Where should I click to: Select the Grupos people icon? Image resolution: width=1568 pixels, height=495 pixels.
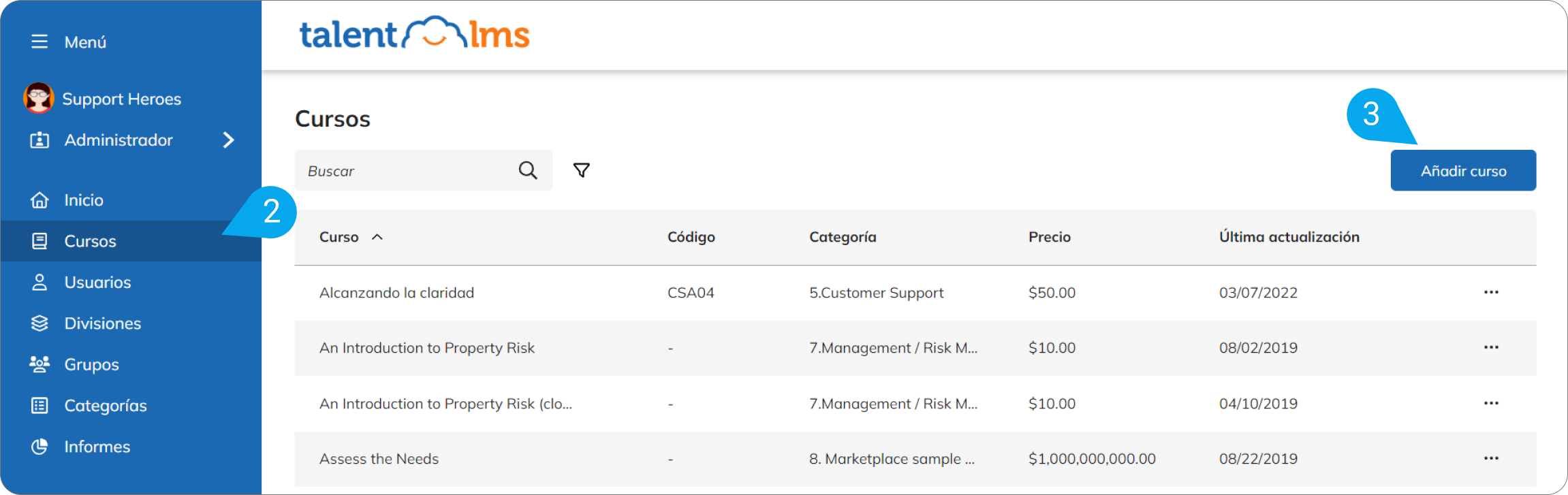(x=40, y=364)
